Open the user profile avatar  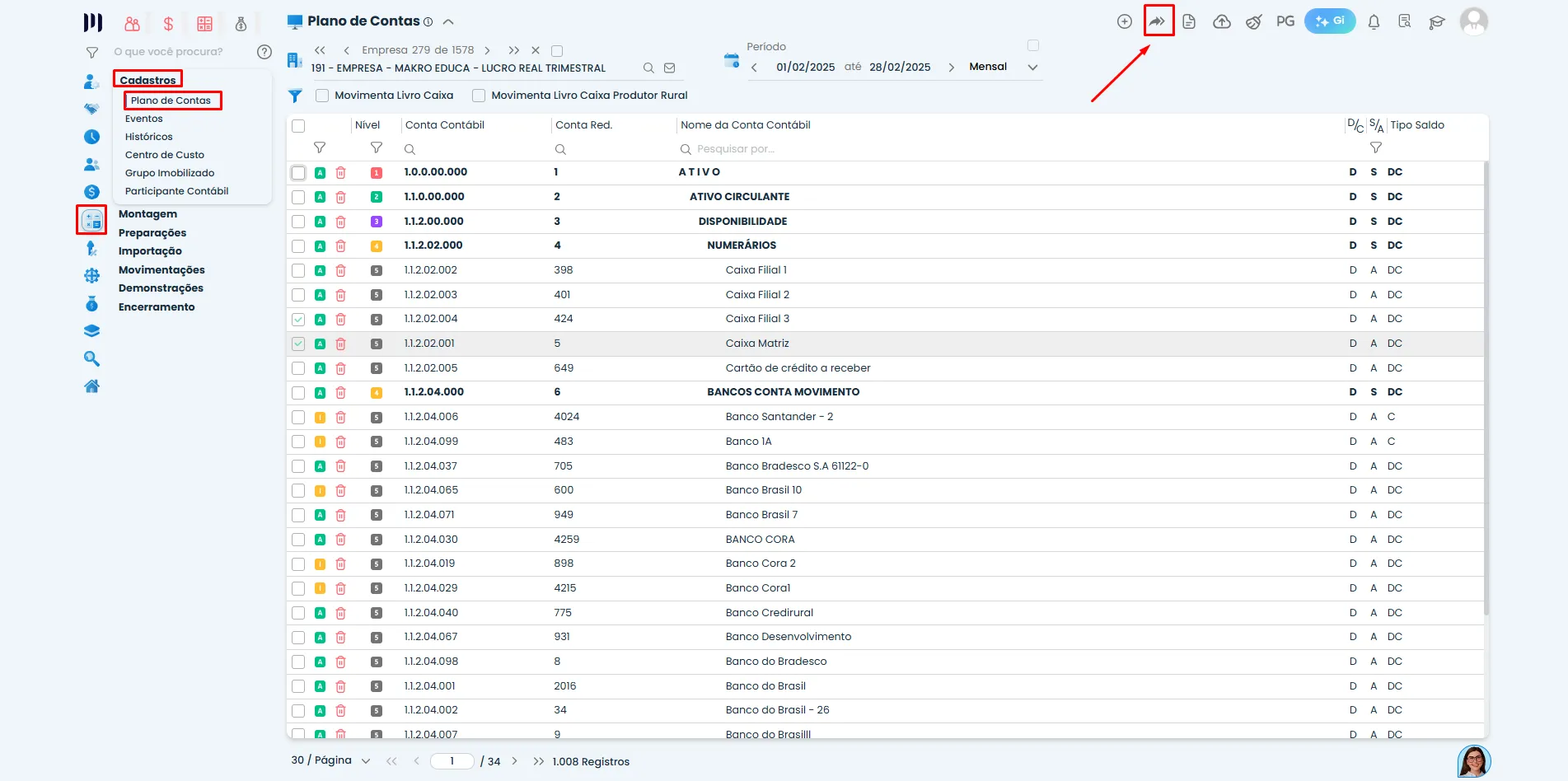click(1474, 21)
